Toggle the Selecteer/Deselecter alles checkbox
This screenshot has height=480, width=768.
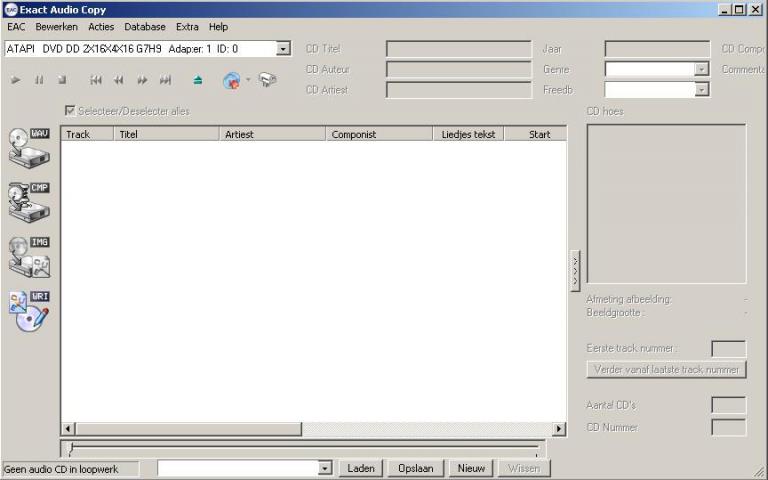[70, 111]
